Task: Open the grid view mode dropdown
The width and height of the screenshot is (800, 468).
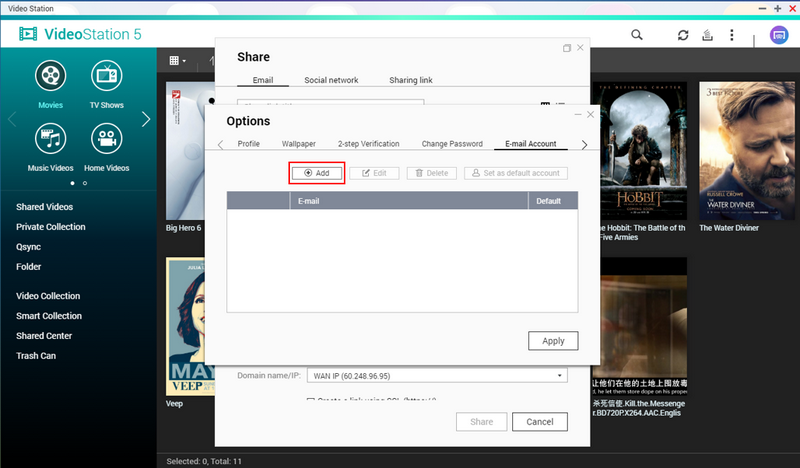Action: pyautogui.click(x=177, y=61)
